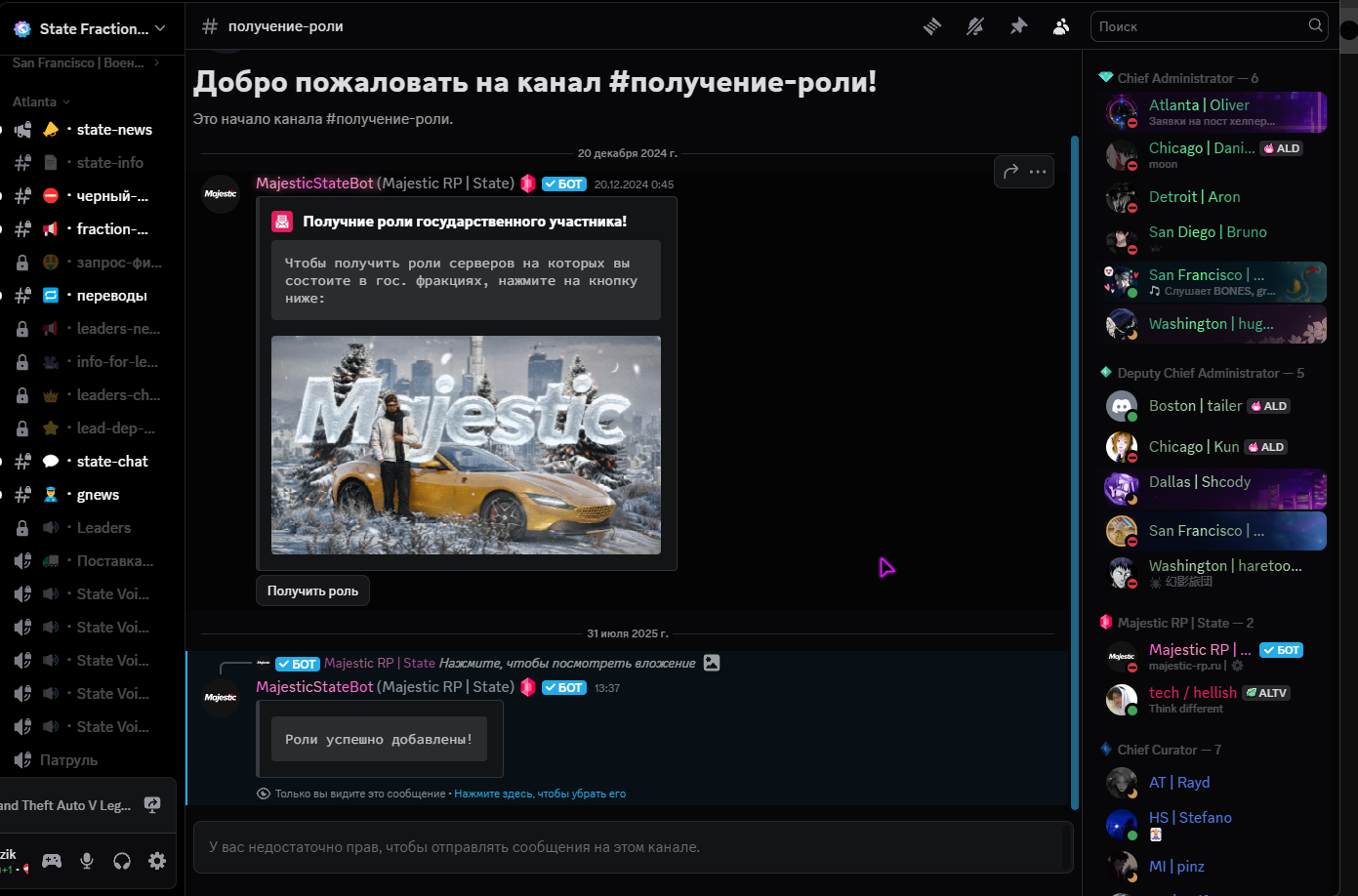Click the forward message arrow icon

pos(1010,172)
